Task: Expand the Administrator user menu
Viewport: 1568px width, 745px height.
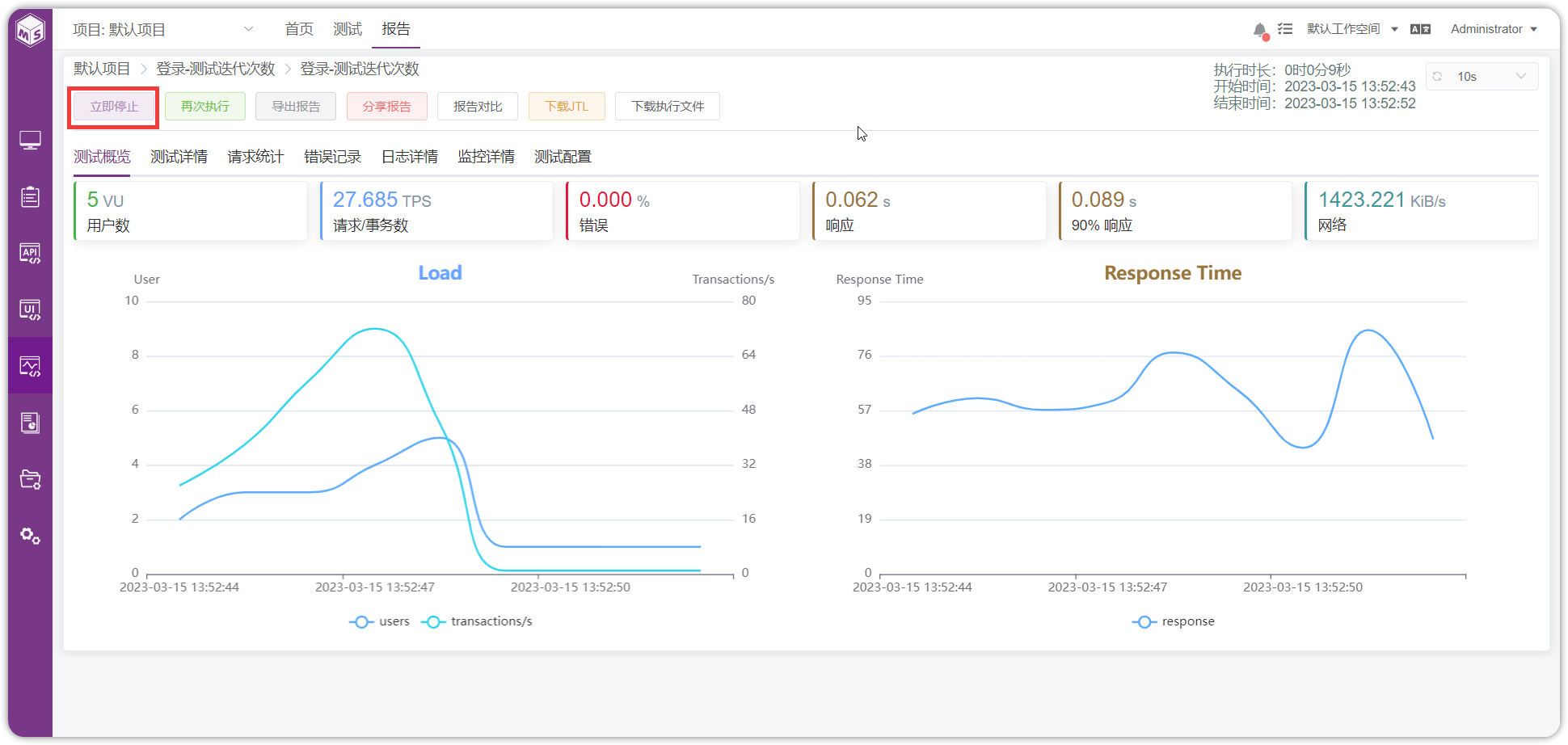Action: 1494,29
